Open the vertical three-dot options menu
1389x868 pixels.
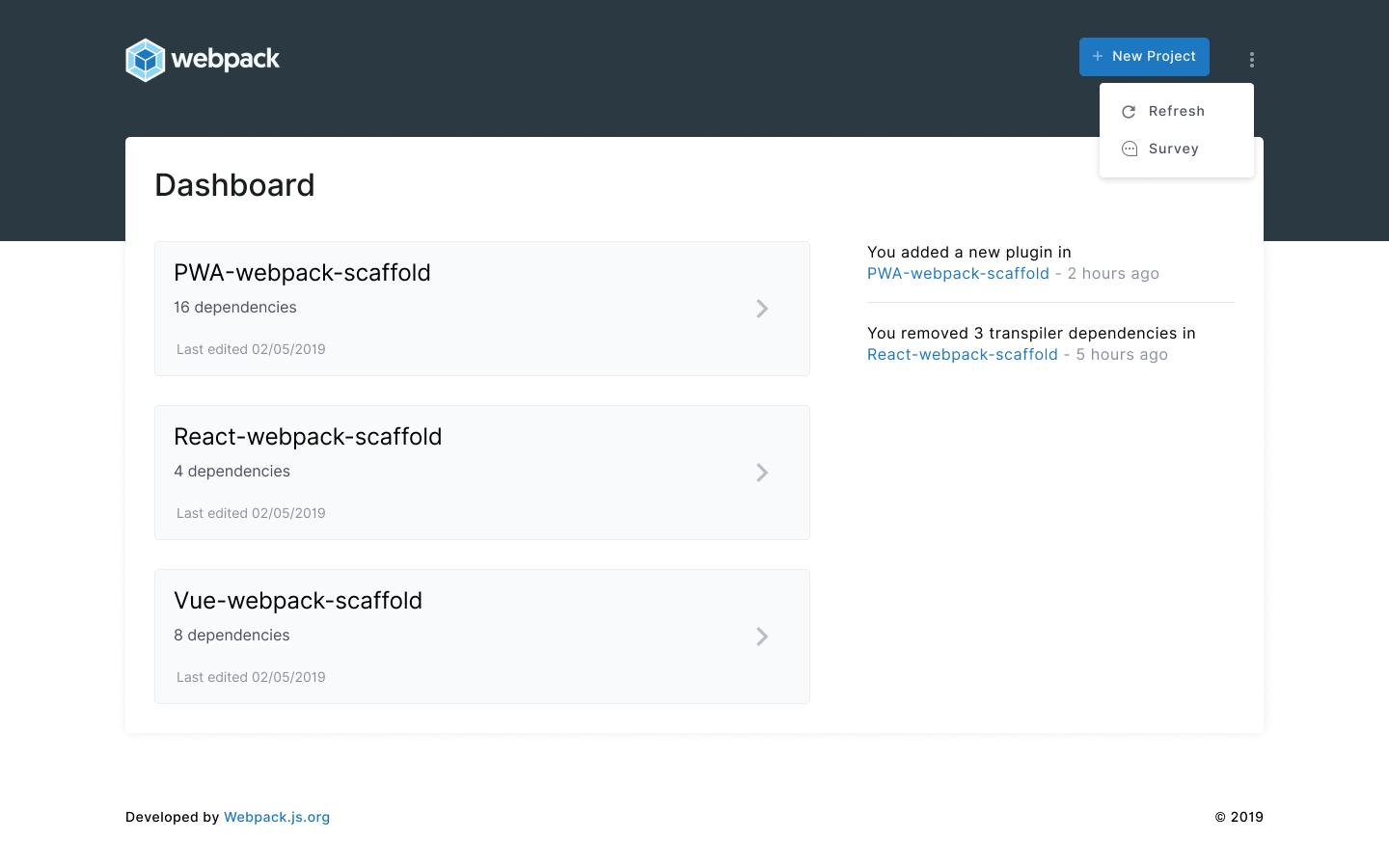coord(1252,60)
